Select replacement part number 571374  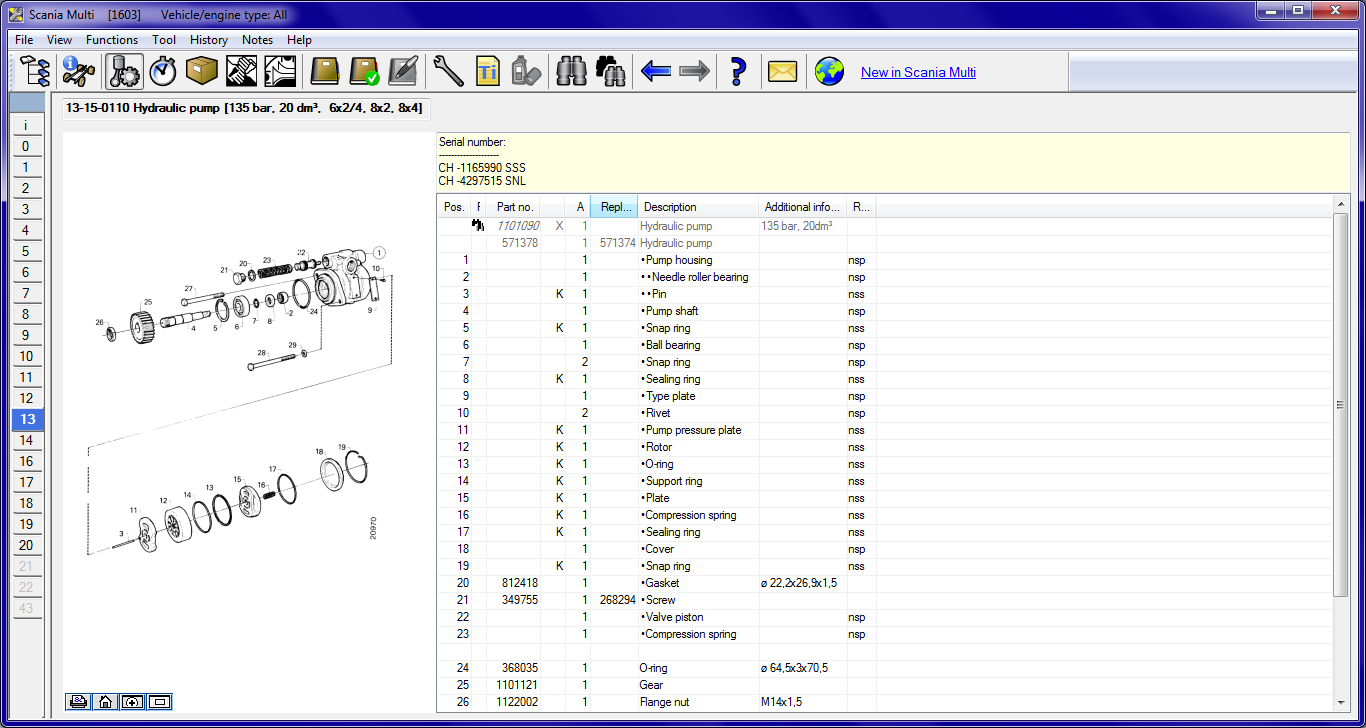[617, 243]
